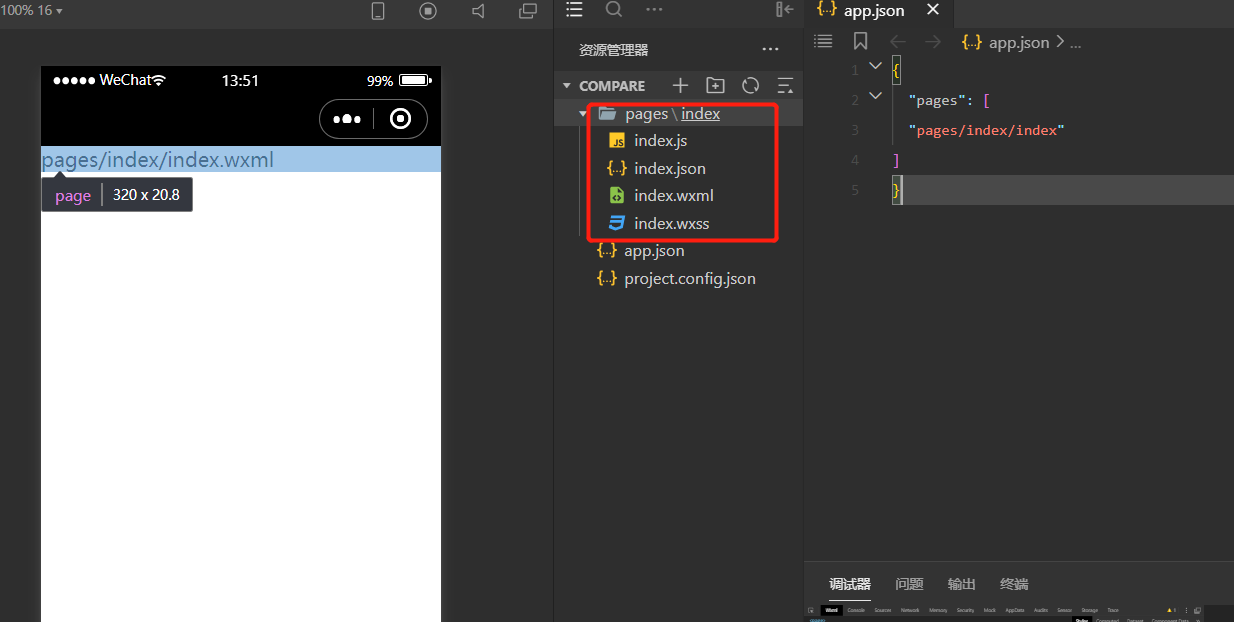1234x622 pixels.
Task: Open the search icon in the editor sidebar
Action: click(614, 9)
